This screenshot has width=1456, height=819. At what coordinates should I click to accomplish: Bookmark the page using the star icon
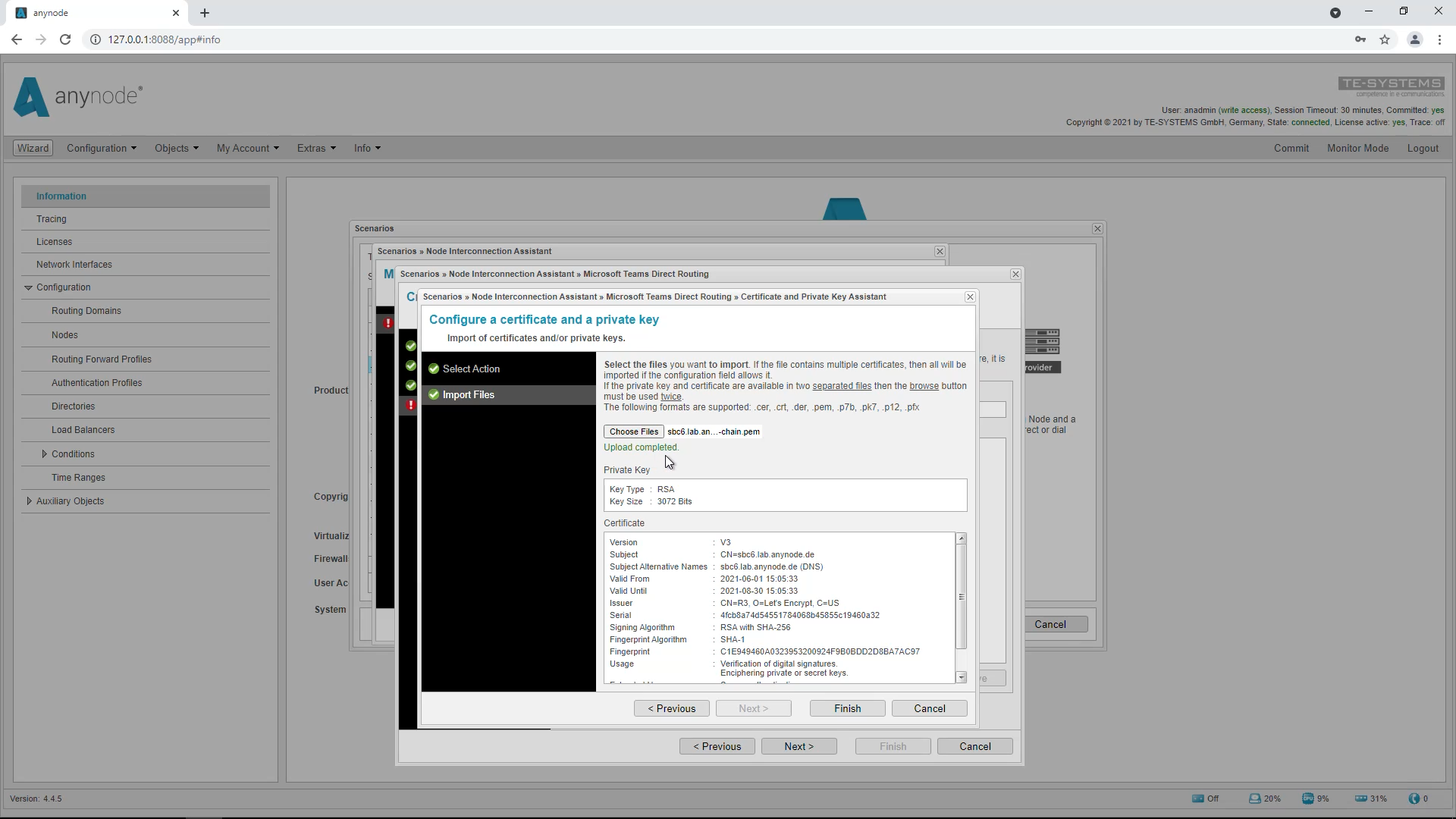coord(1385,39)
